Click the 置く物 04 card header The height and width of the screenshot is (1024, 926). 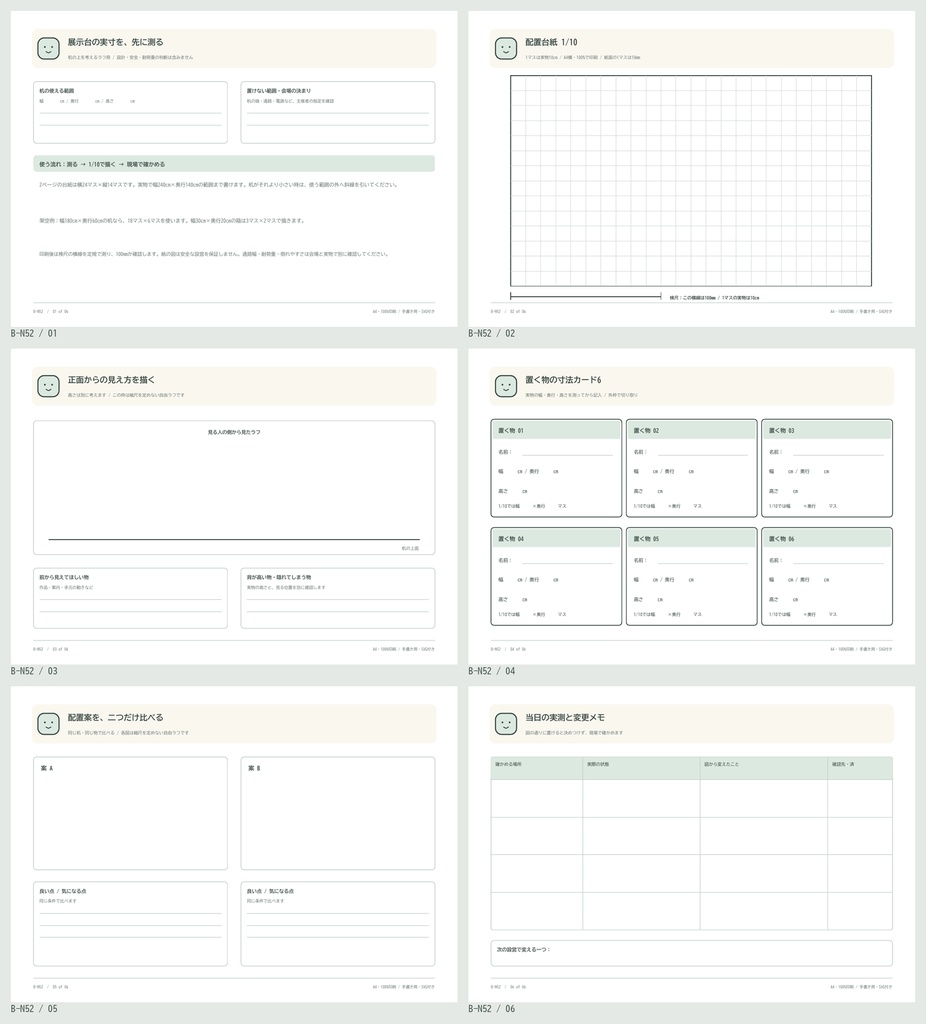[556, 539]
